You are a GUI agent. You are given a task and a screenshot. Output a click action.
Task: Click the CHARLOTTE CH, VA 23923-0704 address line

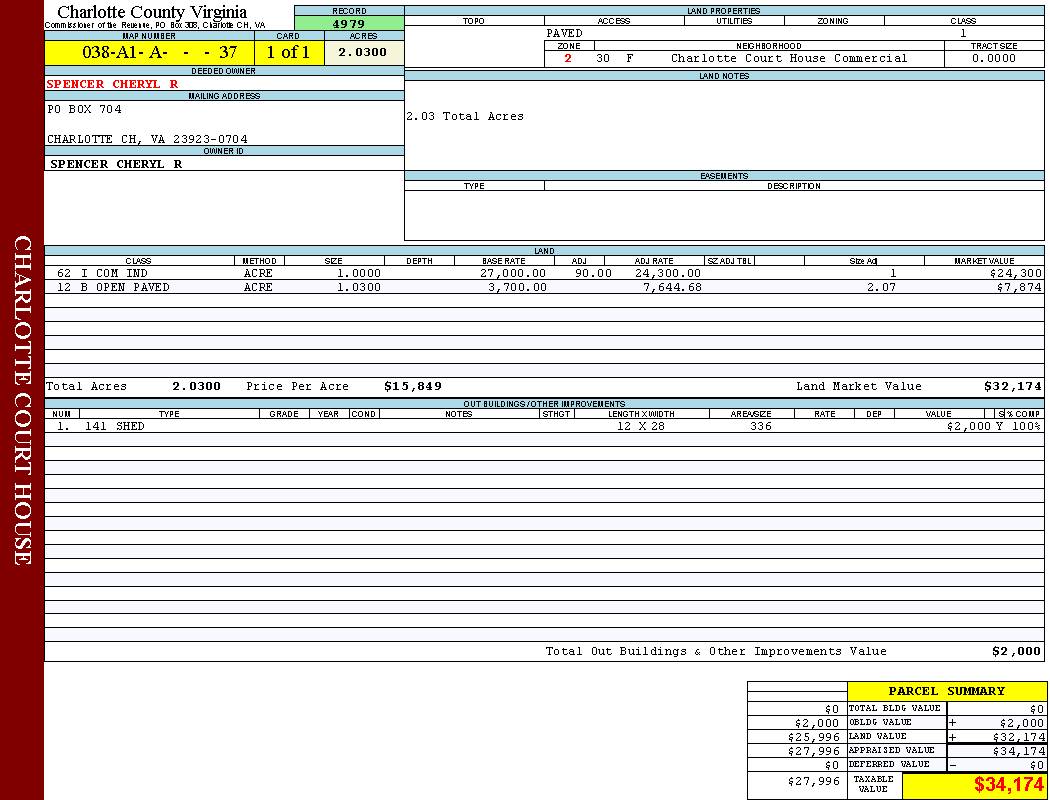coord(147,139)
